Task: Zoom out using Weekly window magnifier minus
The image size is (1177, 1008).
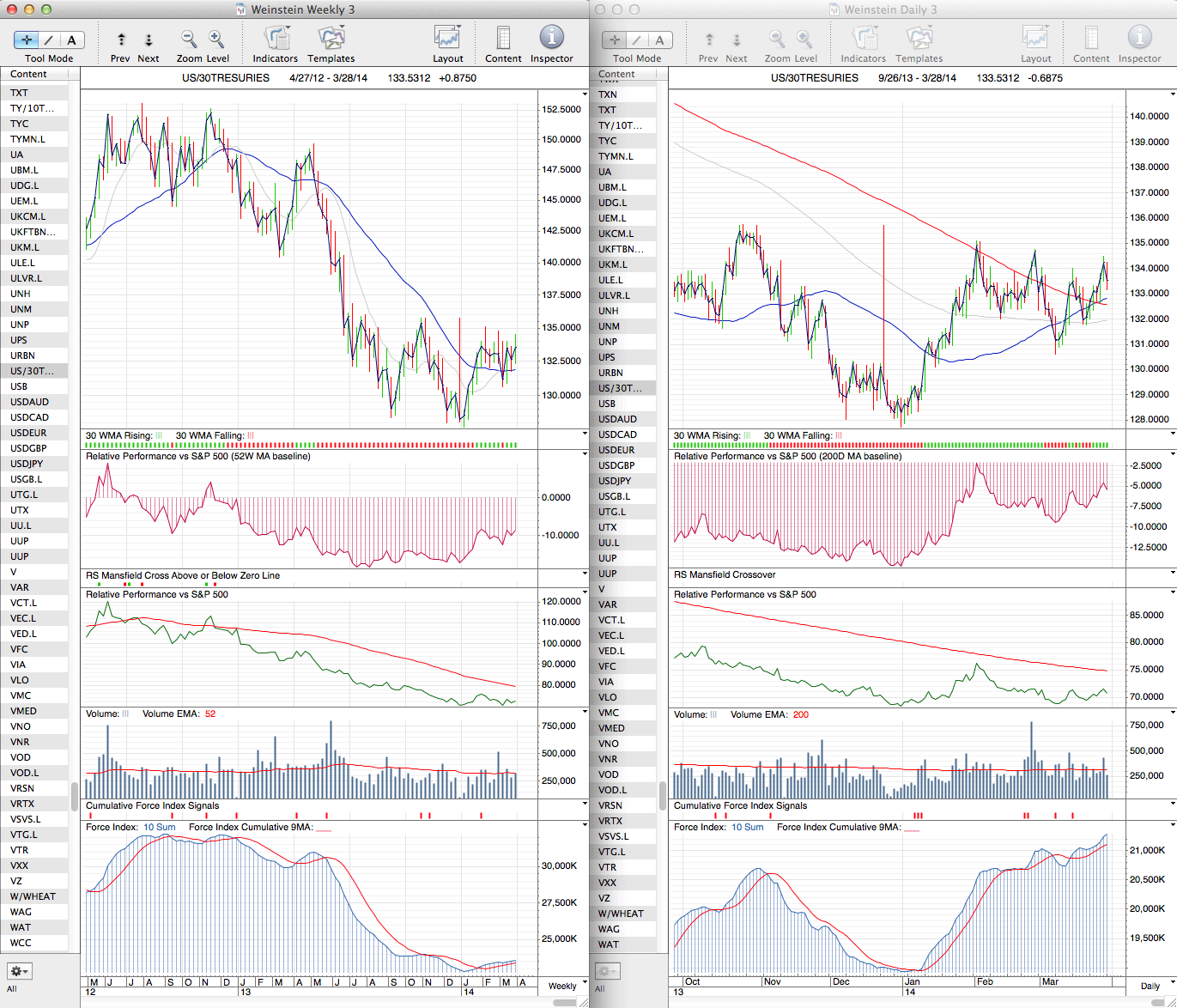Action: [x=189, y=39]
